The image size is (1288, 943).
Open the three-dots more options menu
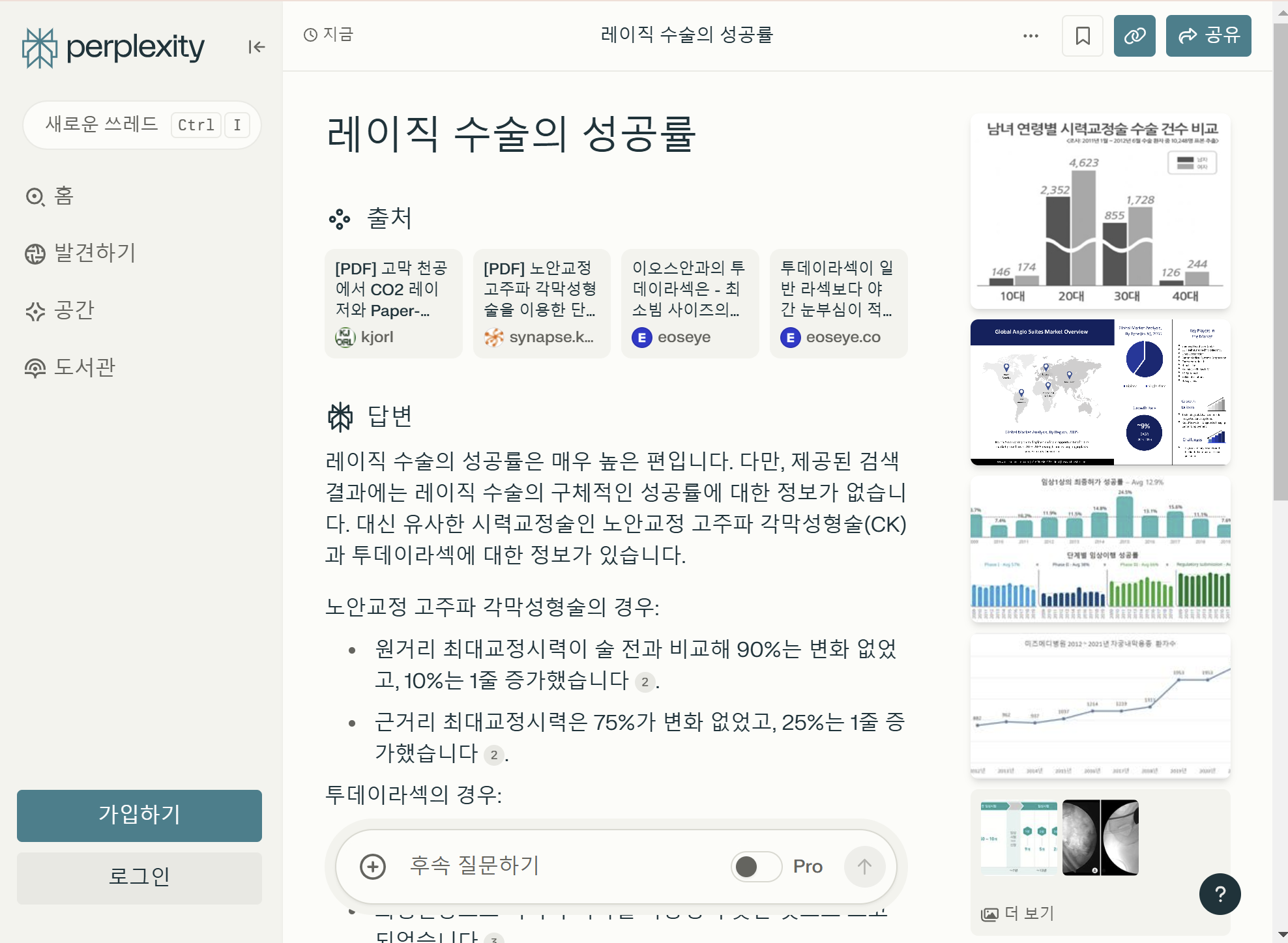[x=1031, y=36]
